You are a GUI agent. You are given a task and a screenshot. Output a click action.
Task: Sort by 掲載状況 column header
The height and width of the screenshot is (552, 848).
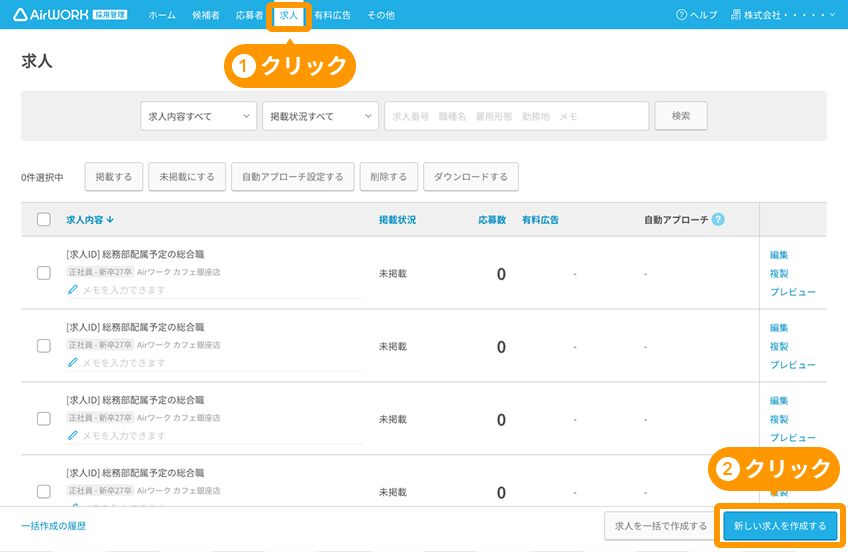point(398,220)
